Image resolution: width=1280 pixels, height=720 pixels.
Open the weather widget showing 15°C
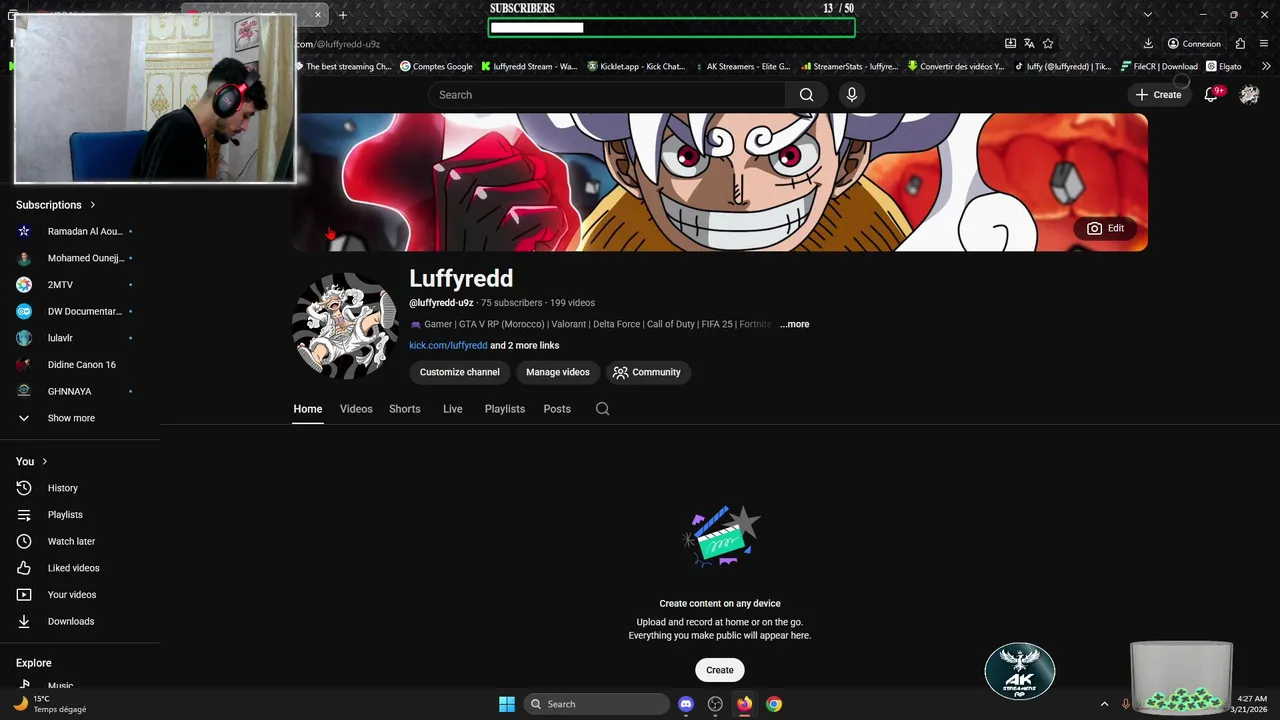coord(50,704)
